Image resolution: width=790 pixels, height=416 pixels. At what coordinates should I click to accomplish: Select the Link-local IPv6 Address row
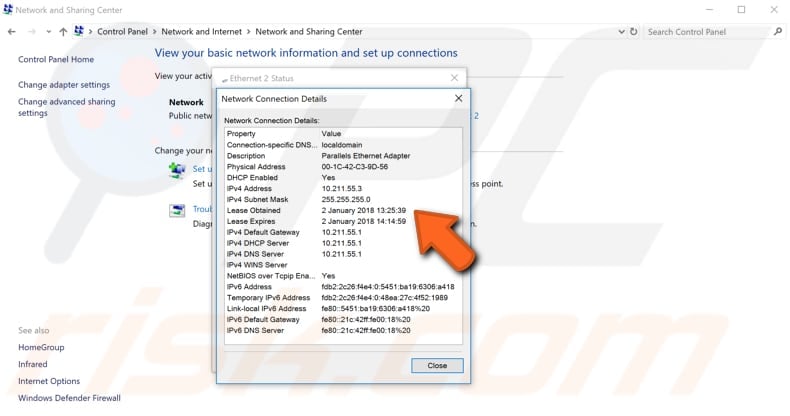(x=343, y=309)
